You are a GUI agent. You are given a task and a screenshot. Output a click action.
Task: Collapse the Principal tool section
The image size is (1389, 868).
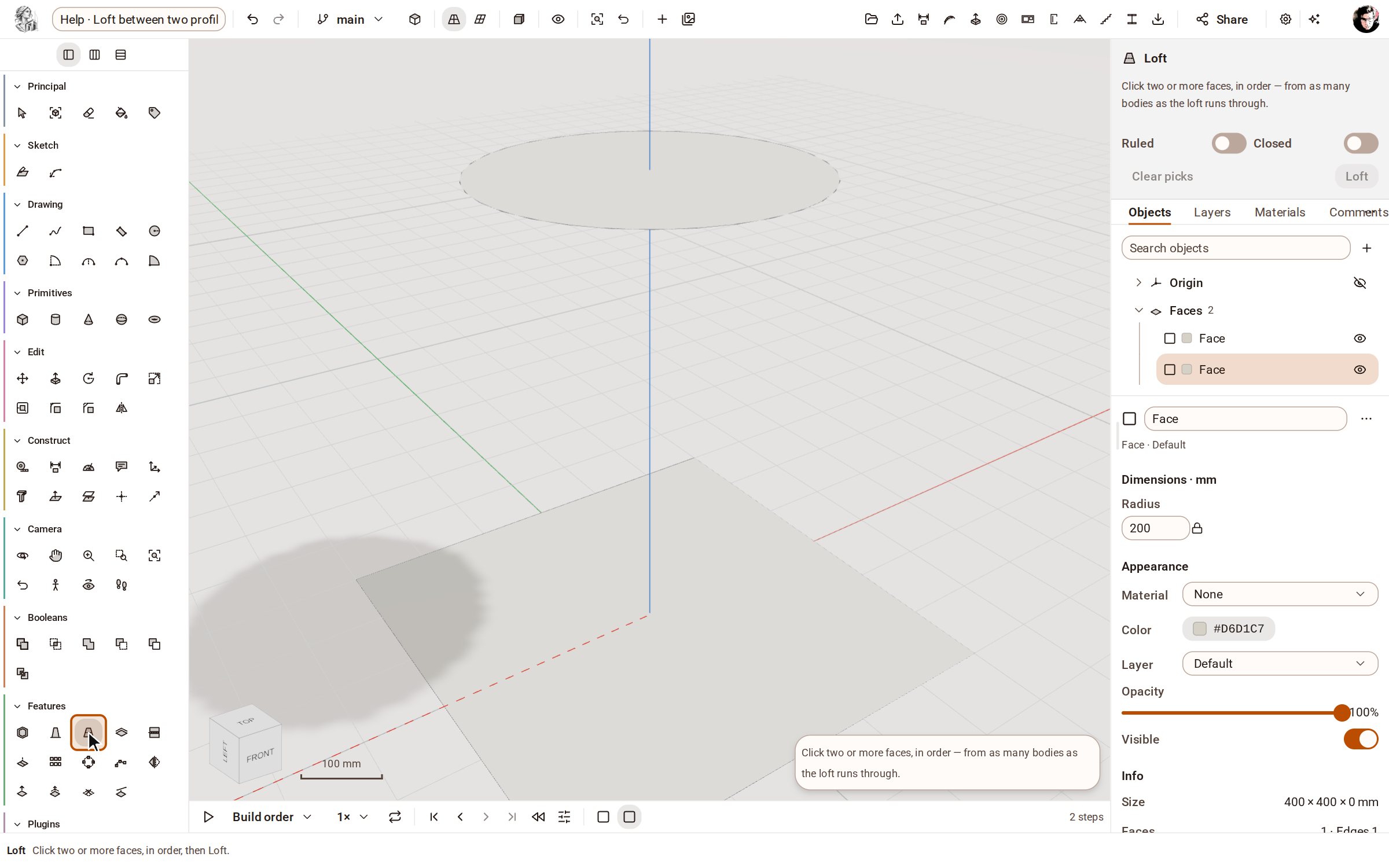[17, 86]
